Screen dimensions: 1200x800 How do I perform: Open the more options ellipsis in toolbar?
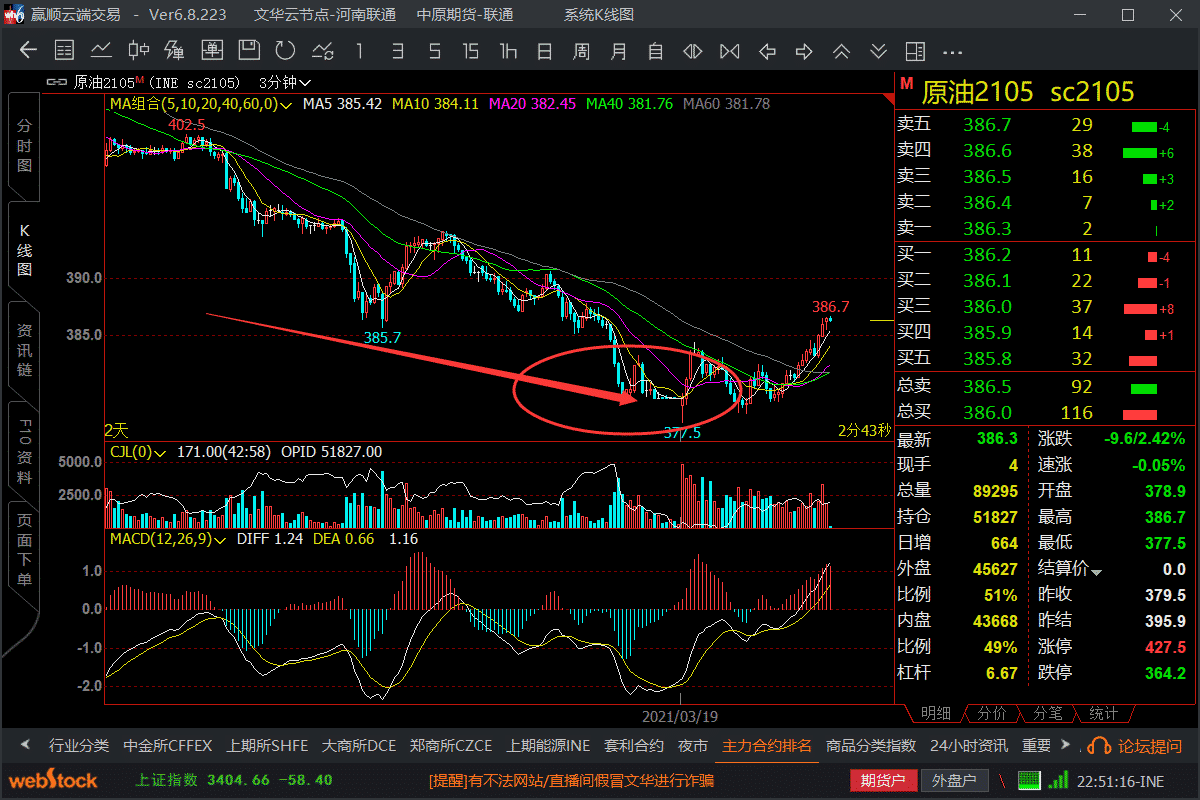(x=951, y=51)
